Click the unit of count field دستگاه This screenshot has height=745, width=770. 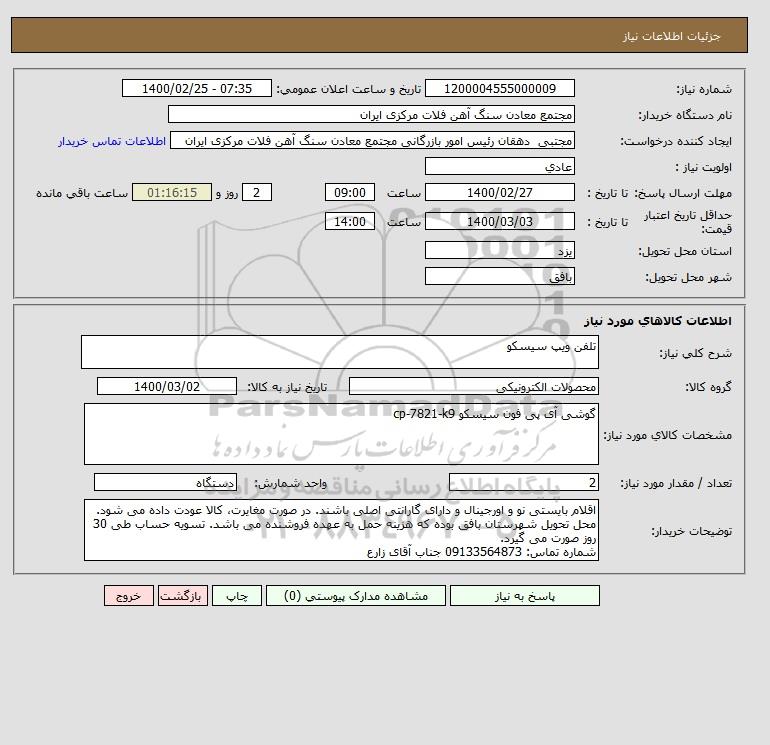(165, 482)
